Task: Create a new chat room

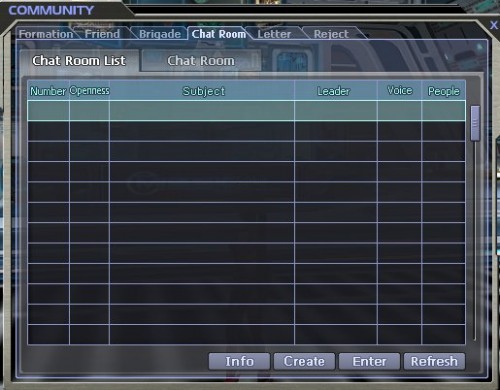Action: pyautogui.click(x=304, y=361)
